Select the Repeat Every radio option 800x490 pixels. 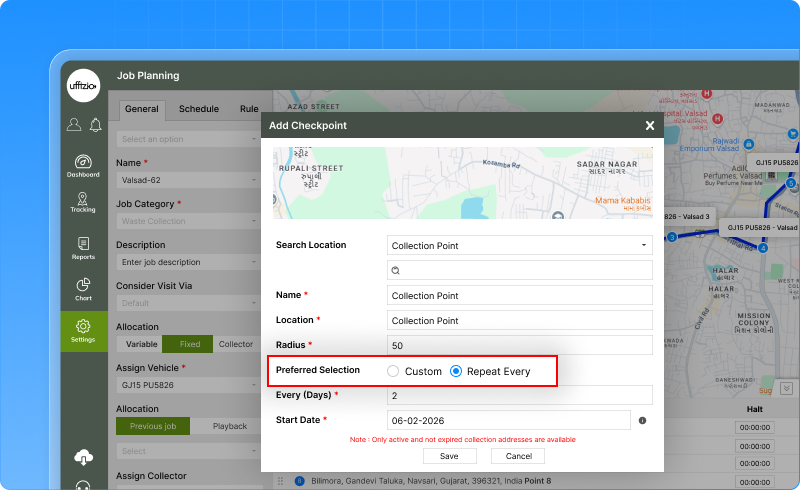(456, 371)
